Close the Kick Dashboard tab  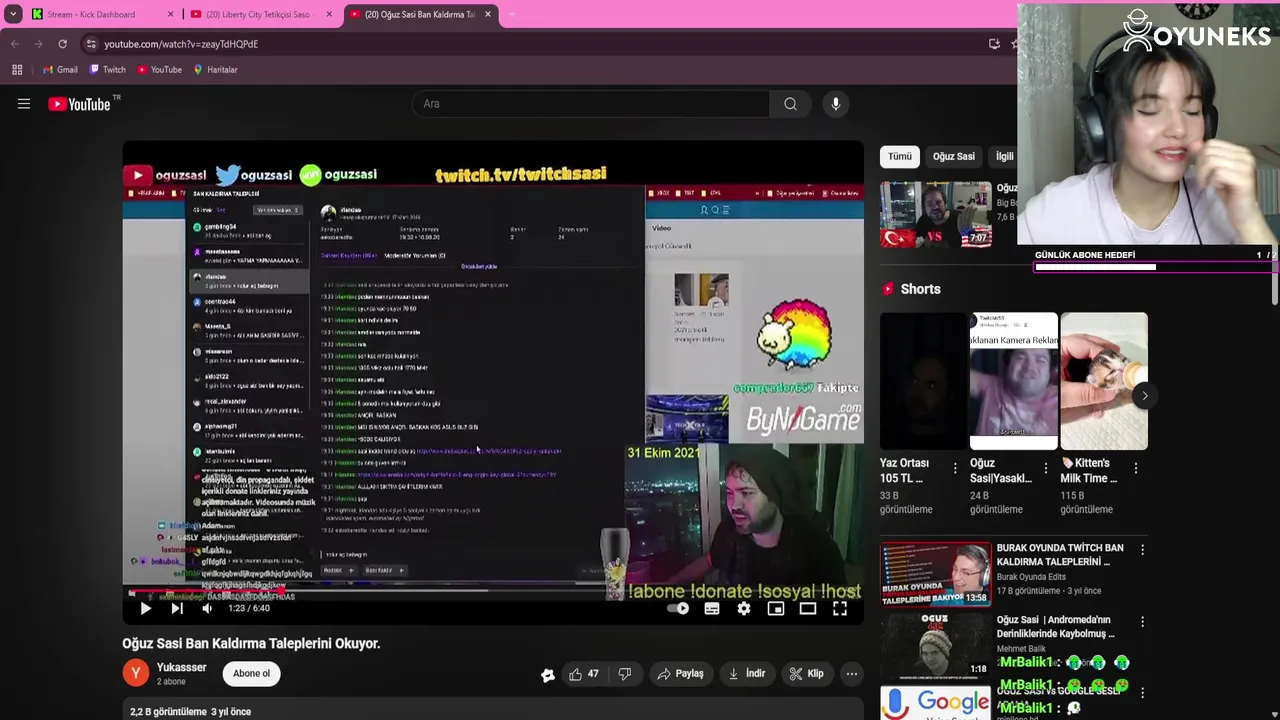point(170,14)
